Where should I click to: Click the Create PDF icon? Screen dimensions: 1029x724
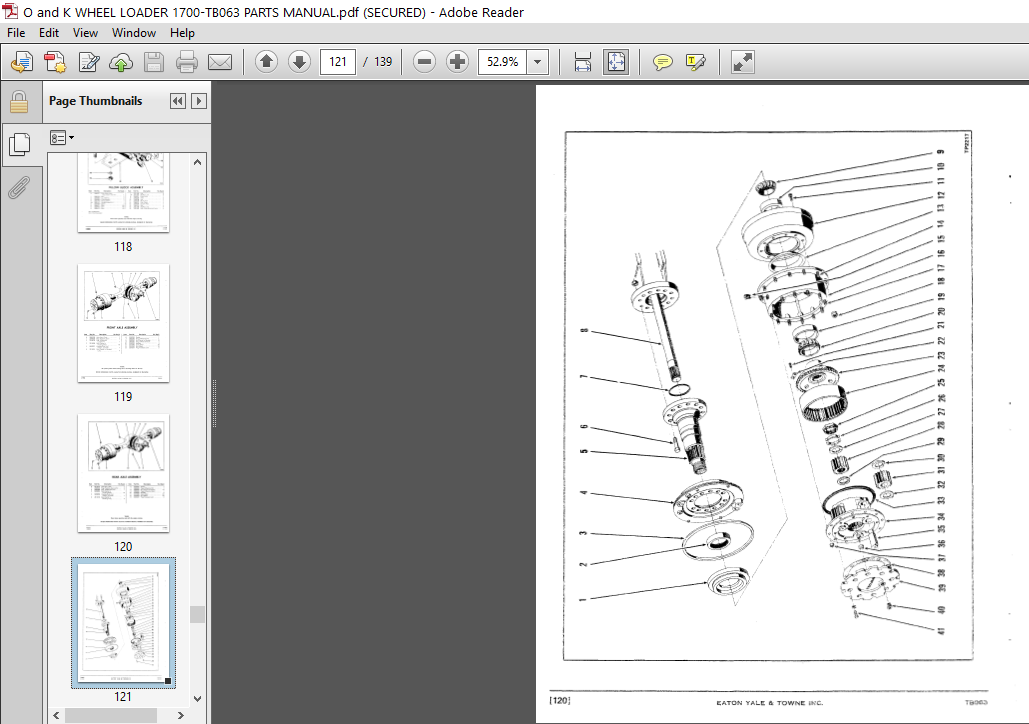(55, 62)
